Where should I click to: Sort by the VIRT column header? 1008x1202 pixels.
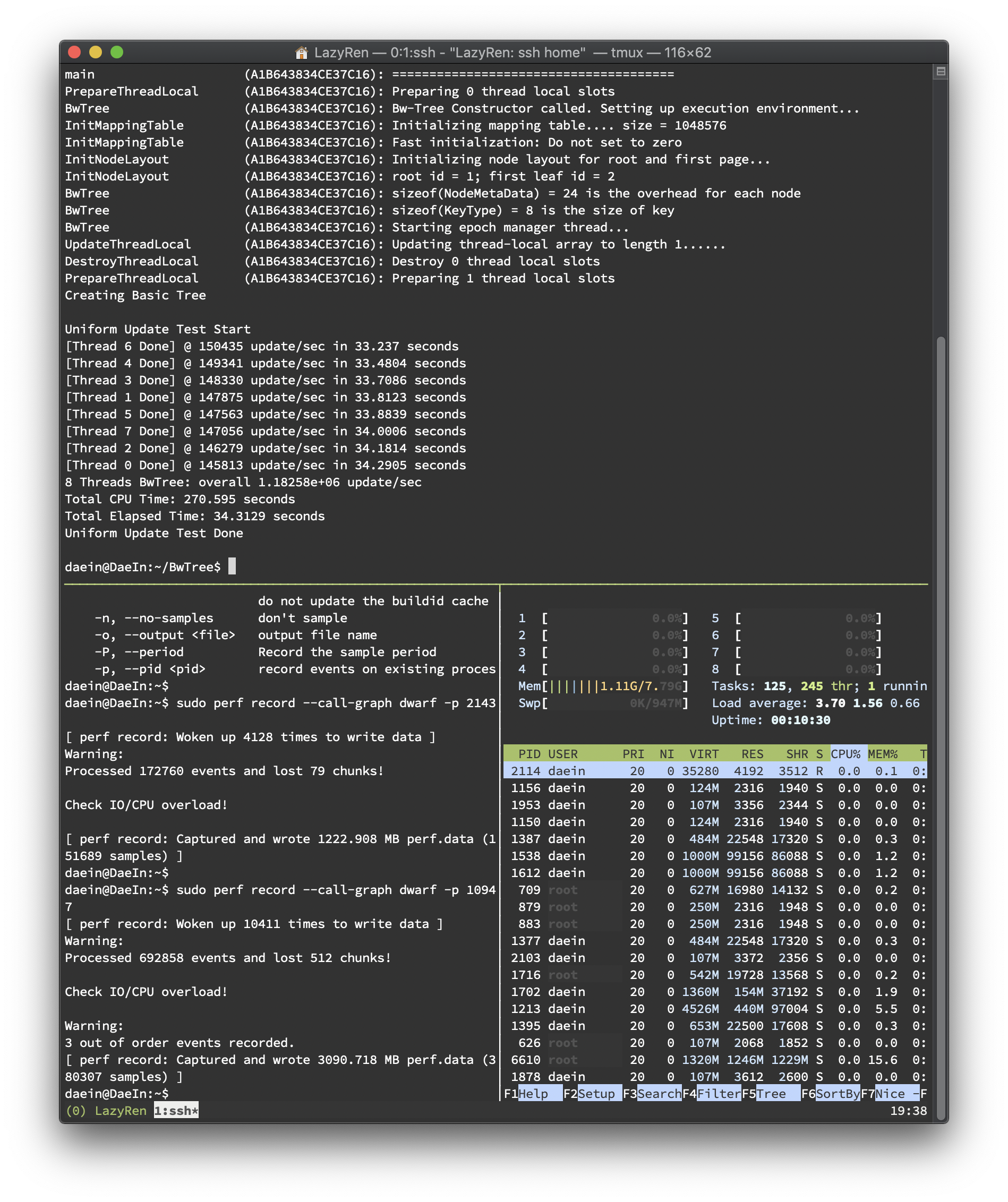point(704,754)
